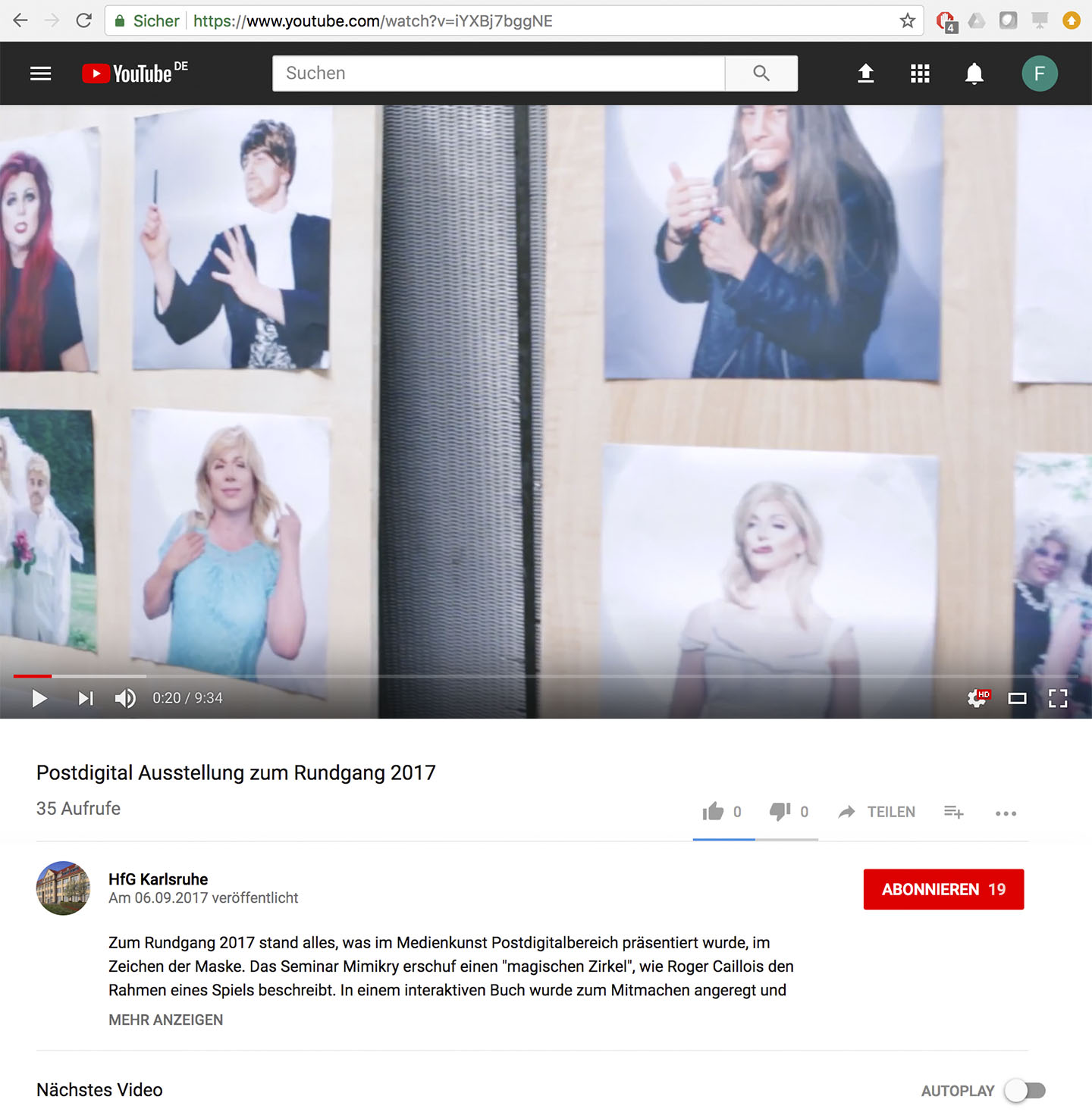Add video to a playlist icon
Viewport: 1092px width, 1112px height.
(x=953, y=812)
